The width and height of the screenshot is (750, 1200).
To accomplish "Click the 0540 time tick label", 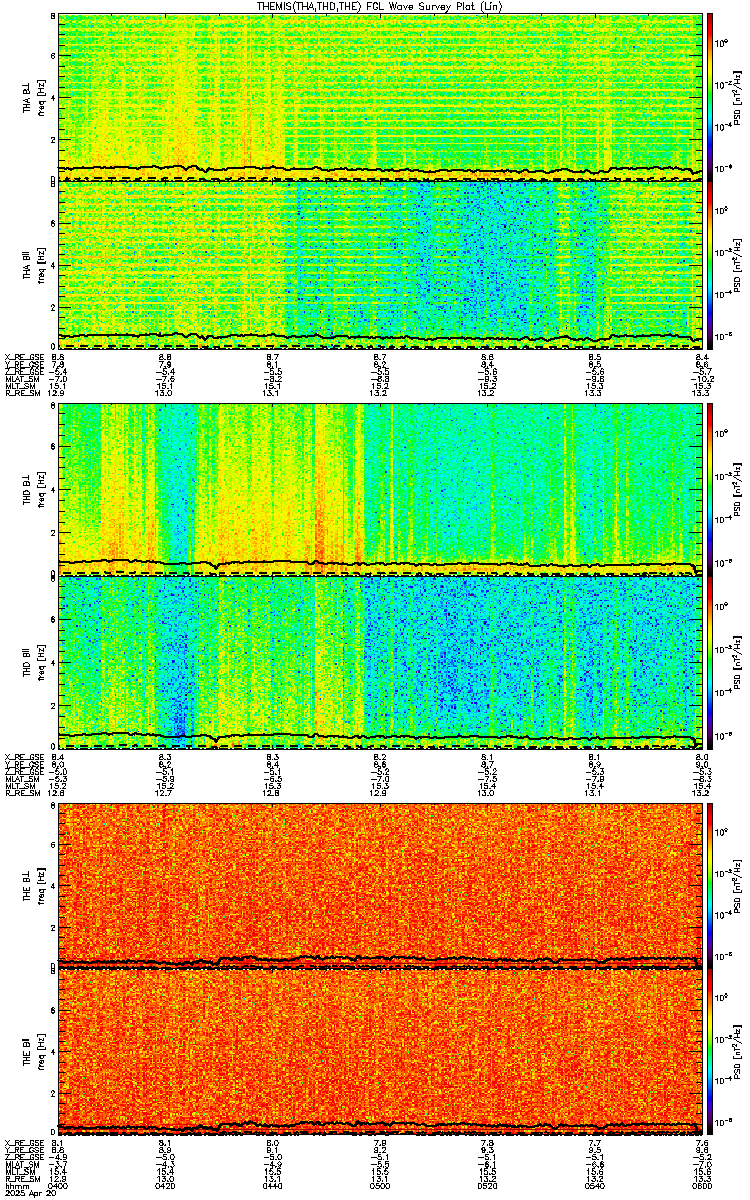I will tap(594, 1187).
